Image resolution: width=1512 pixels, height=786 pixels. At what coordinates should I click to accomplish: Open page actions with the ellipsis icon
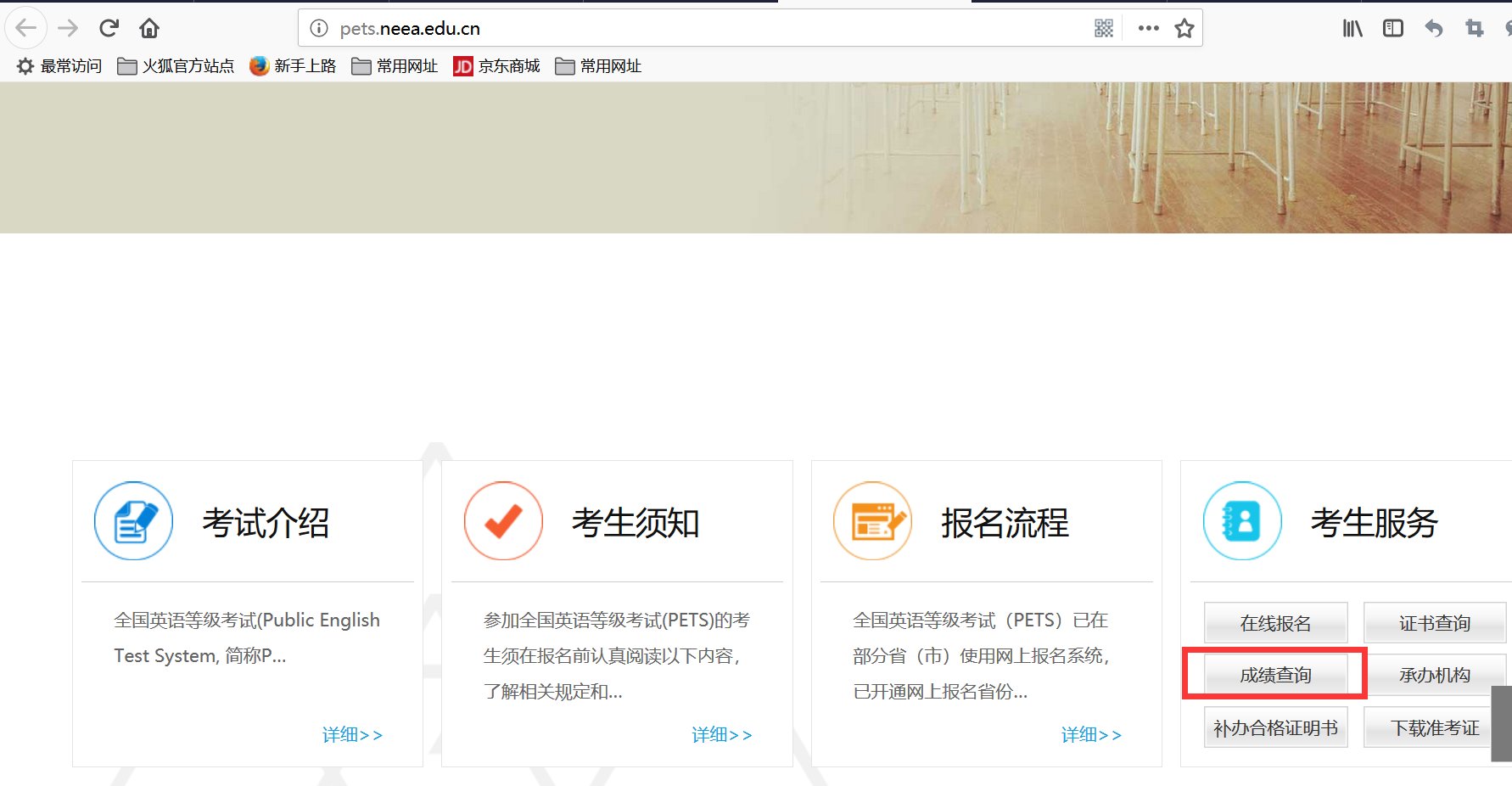tap(1147, 27)
